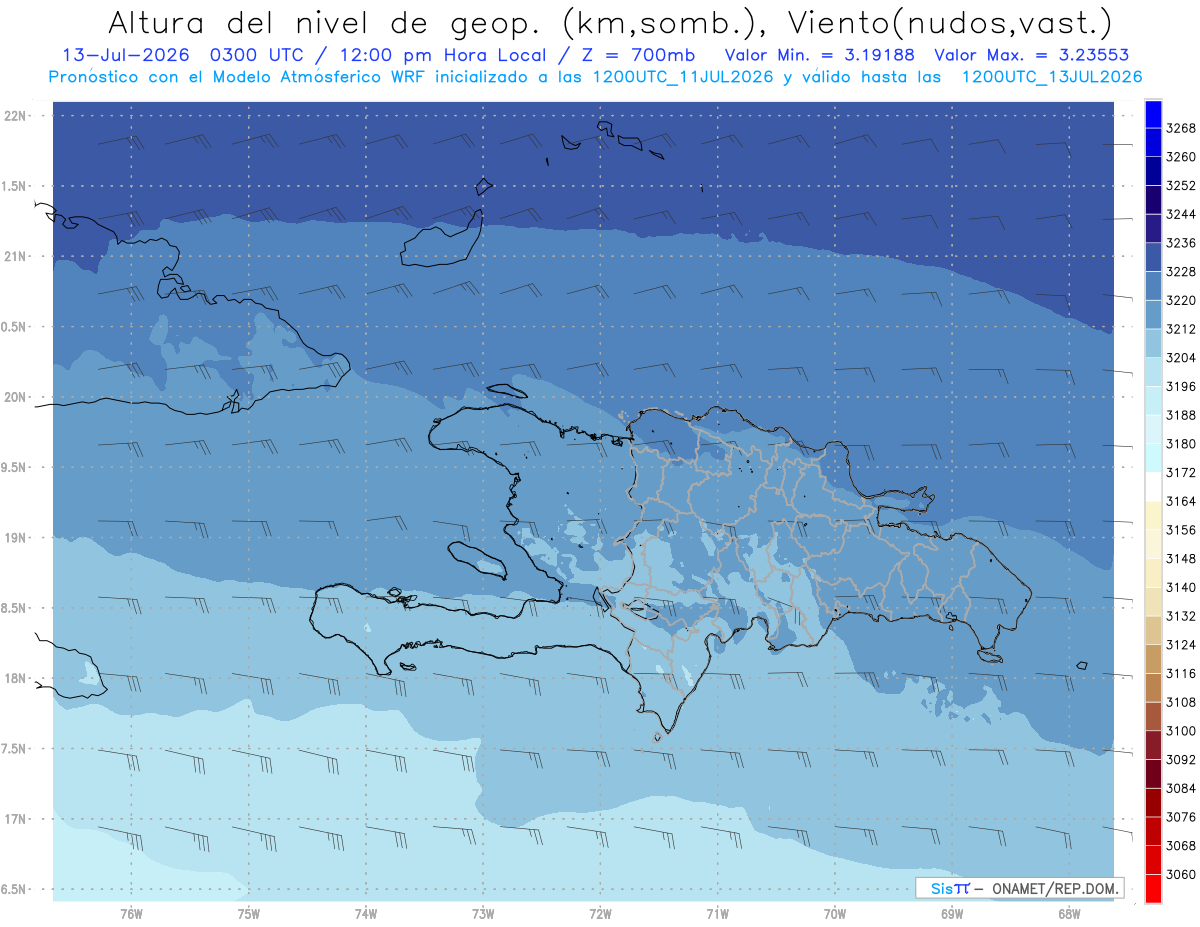Click the '18N' latitude label
The height and width of the screenshot is (927, 1200).
(16, 678)
